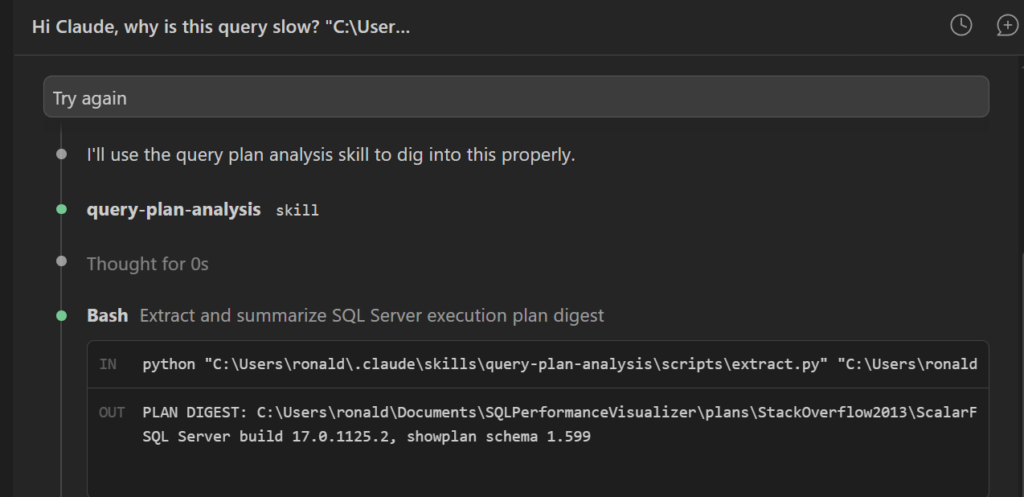Open the conversation title Hi Claude header

click(221, 27)
